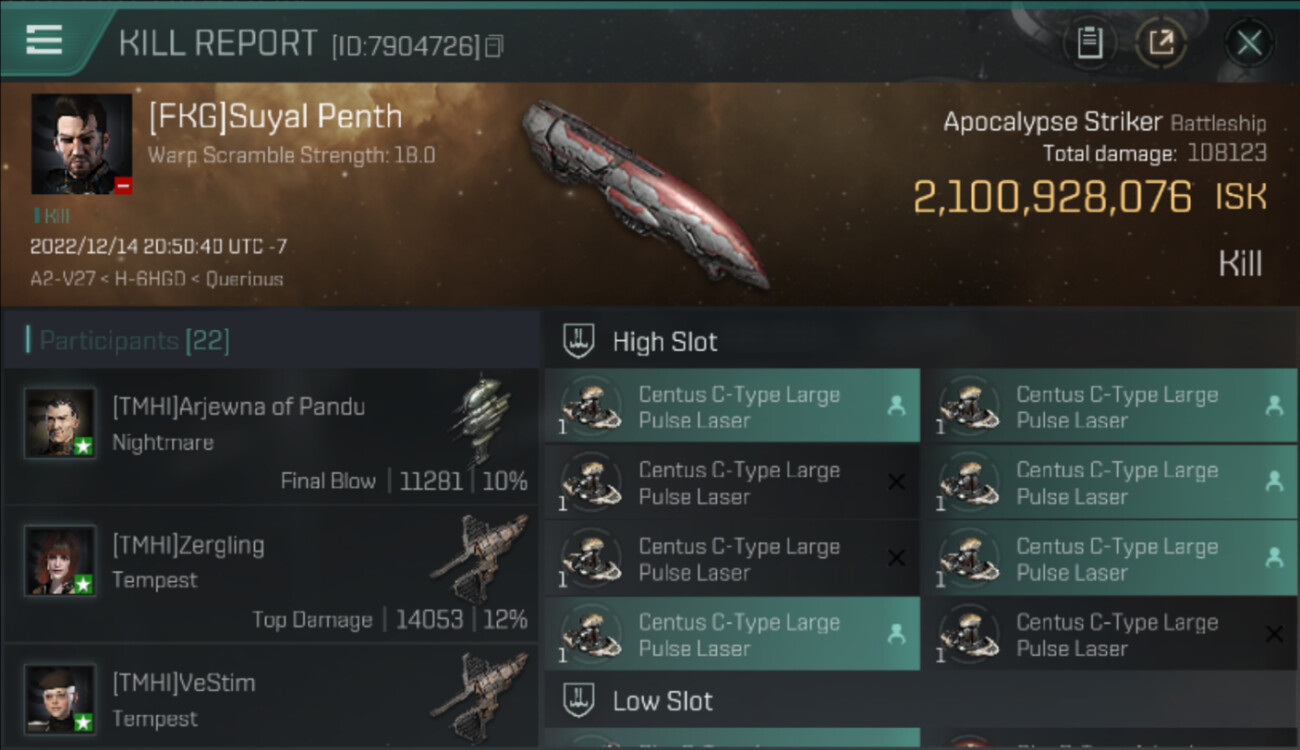Open Arjewna of Pandu's portrait
Viewport: 1300px width, 750px height.
point(61,423)
